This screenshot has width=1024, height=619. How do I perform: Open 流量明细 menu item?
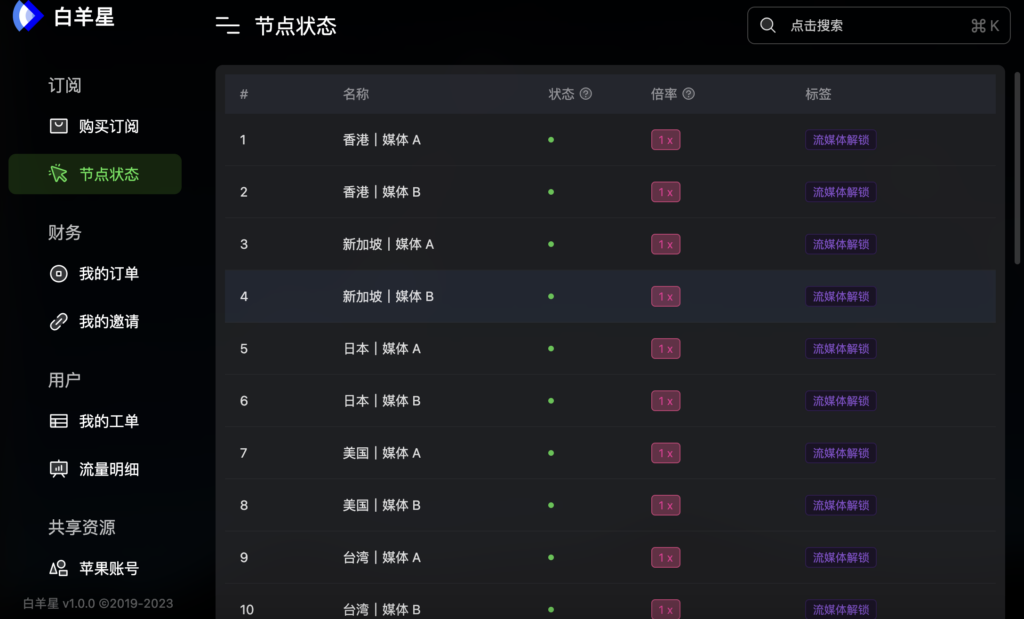pyautogui.click(x=108, y=469)
